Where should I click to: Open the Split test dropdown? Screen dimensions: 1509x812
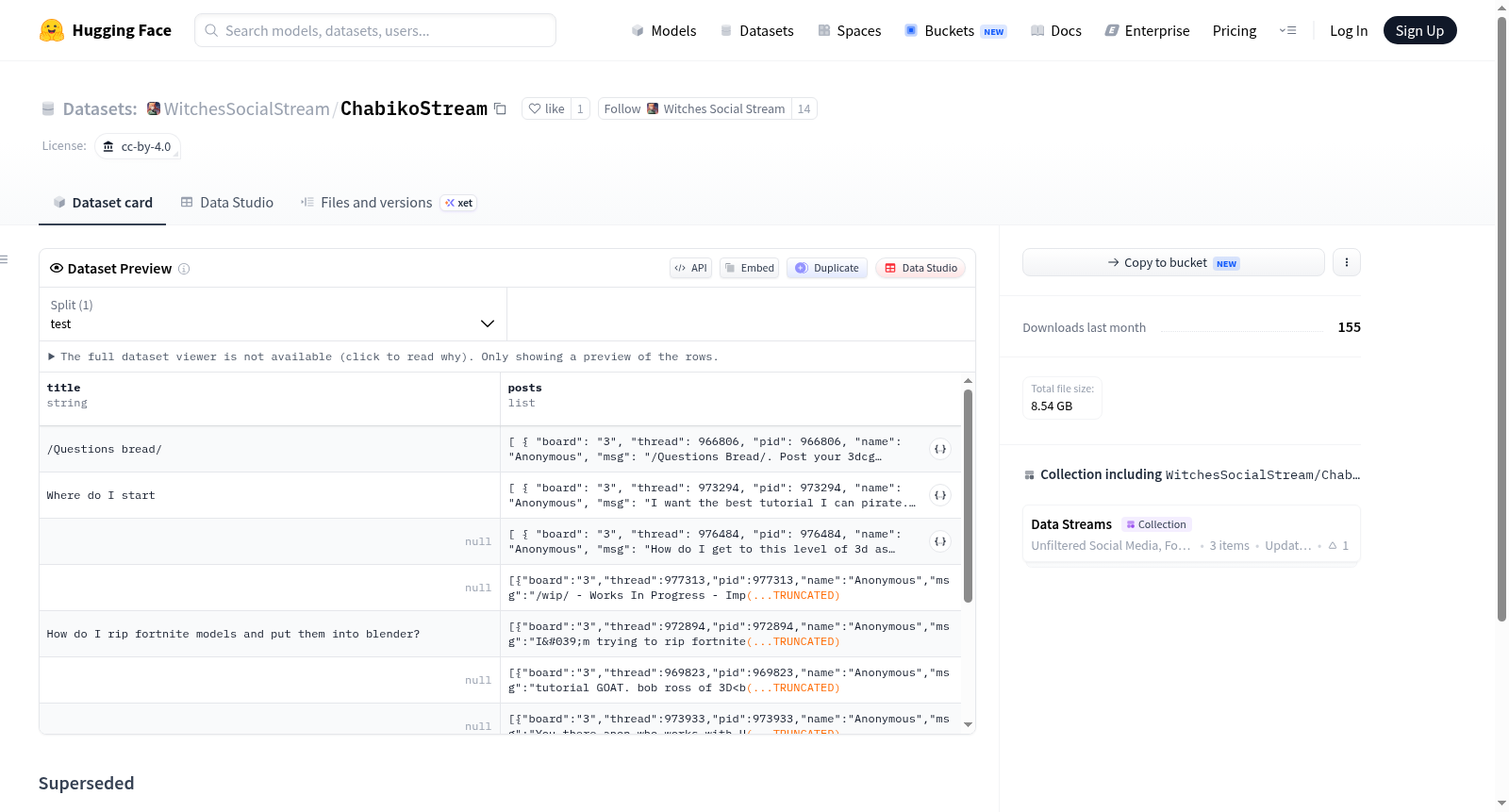coord(273,314)
